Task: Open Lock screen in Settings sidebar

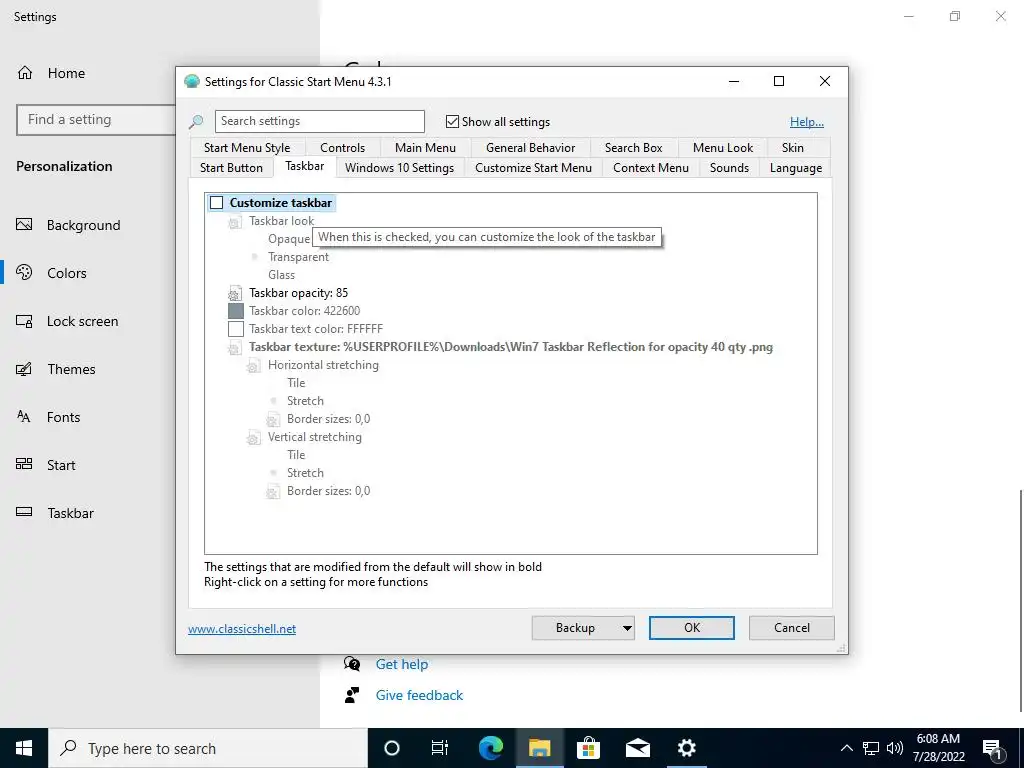Action: pyautogui.click(x=82, y=321)
